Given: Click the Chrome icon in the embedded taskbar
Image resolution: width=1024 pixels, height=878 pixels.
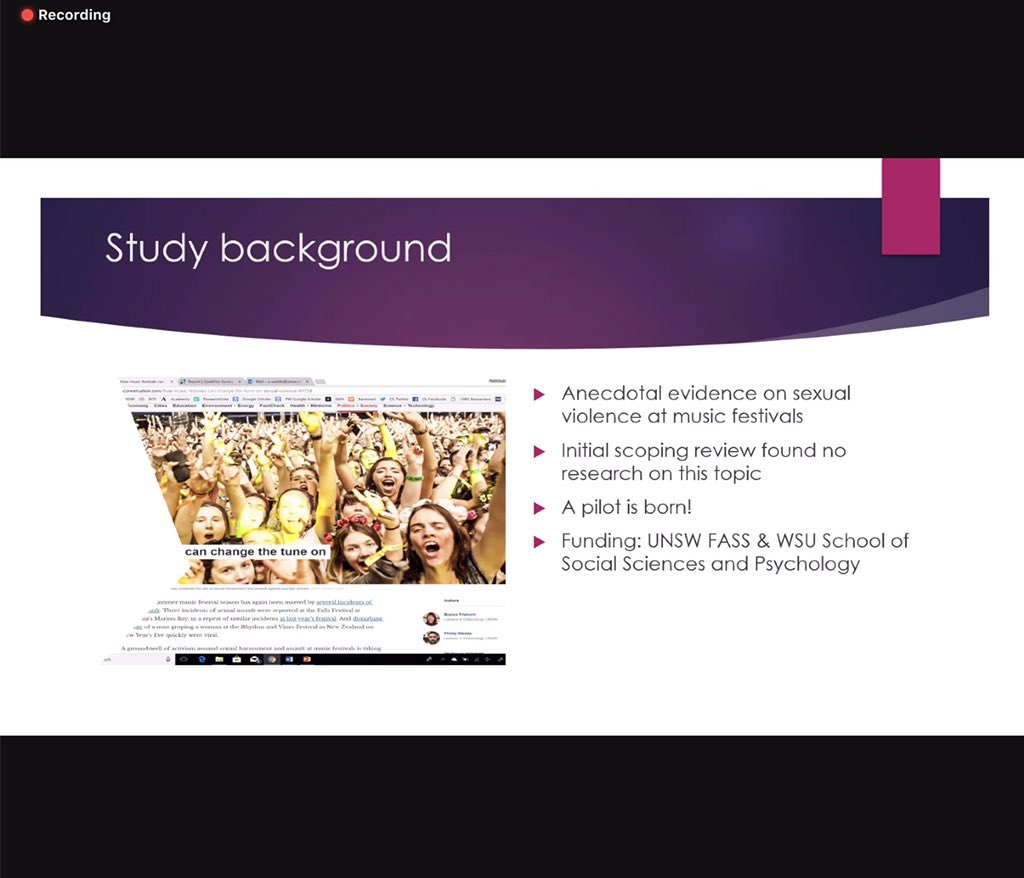Looking at the screenshot, I should (x=272, y=659).
